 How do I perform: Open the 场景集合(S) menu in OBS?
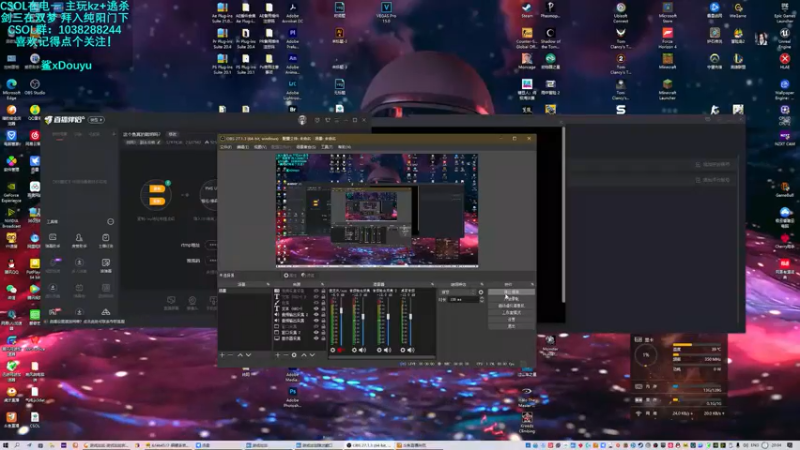(306, 147)
